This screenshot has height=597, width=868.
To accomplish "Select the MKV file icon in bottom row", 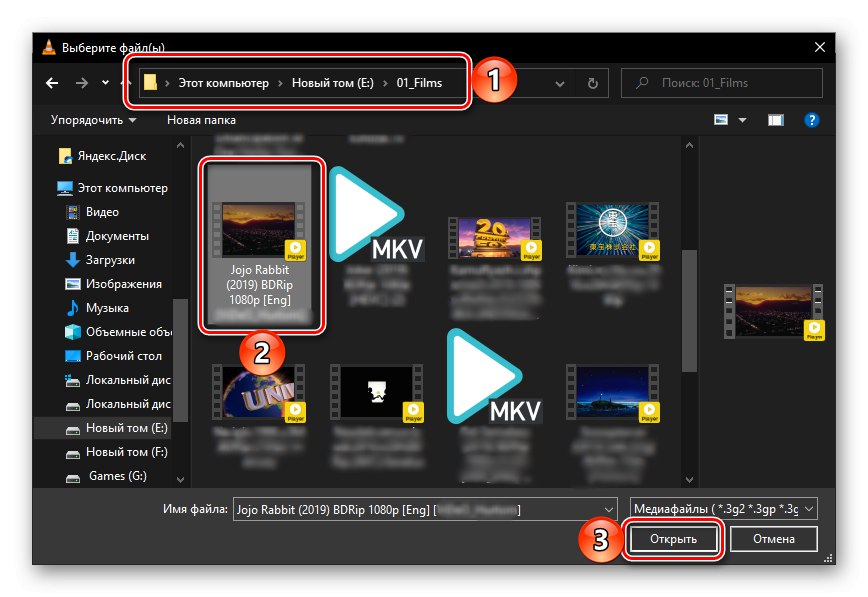I will pyautogui.click(x=494, y=377).
